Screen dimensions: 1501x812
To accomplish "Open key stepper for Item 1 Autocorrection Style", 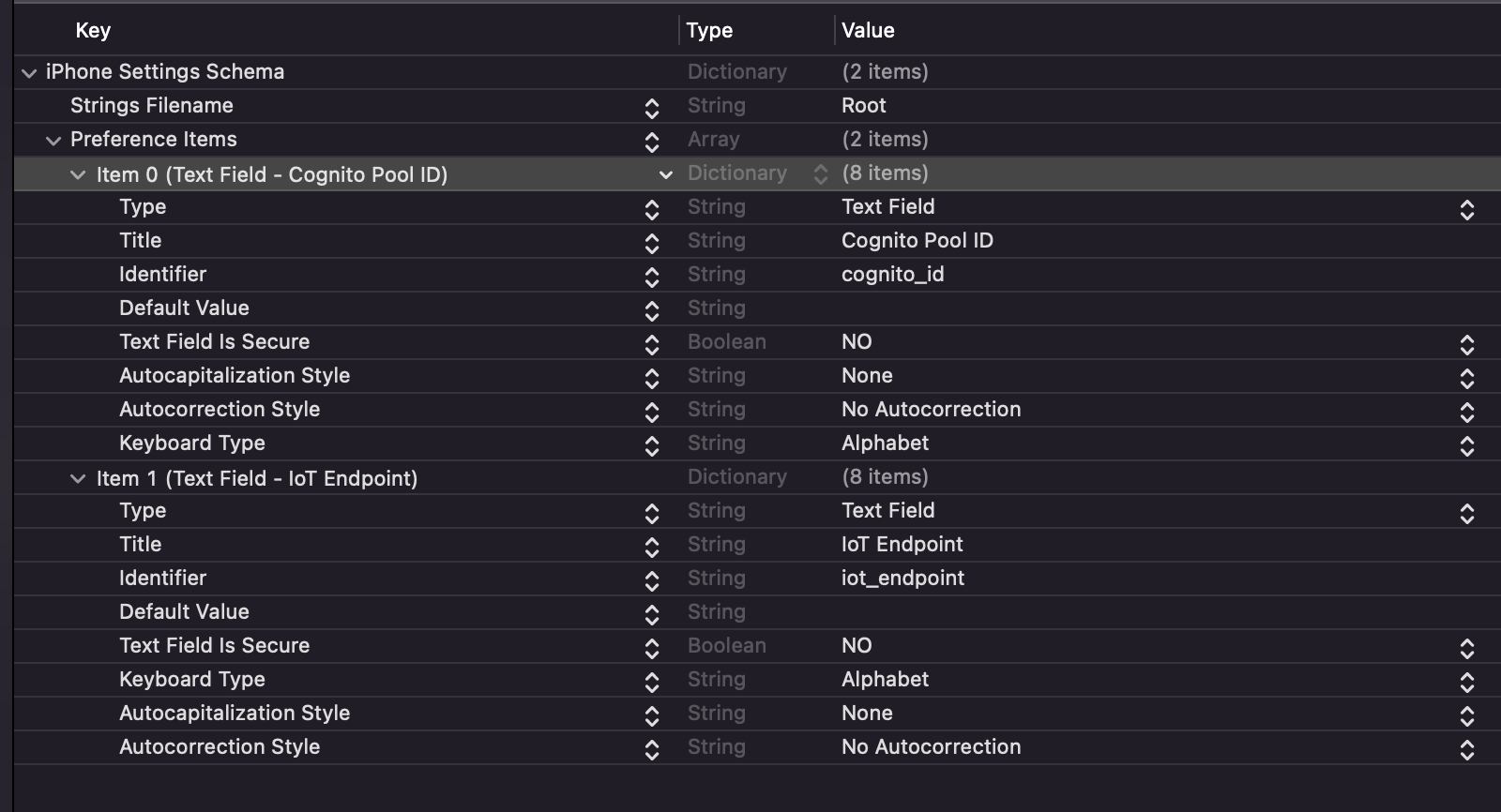I will pos(652,749).
